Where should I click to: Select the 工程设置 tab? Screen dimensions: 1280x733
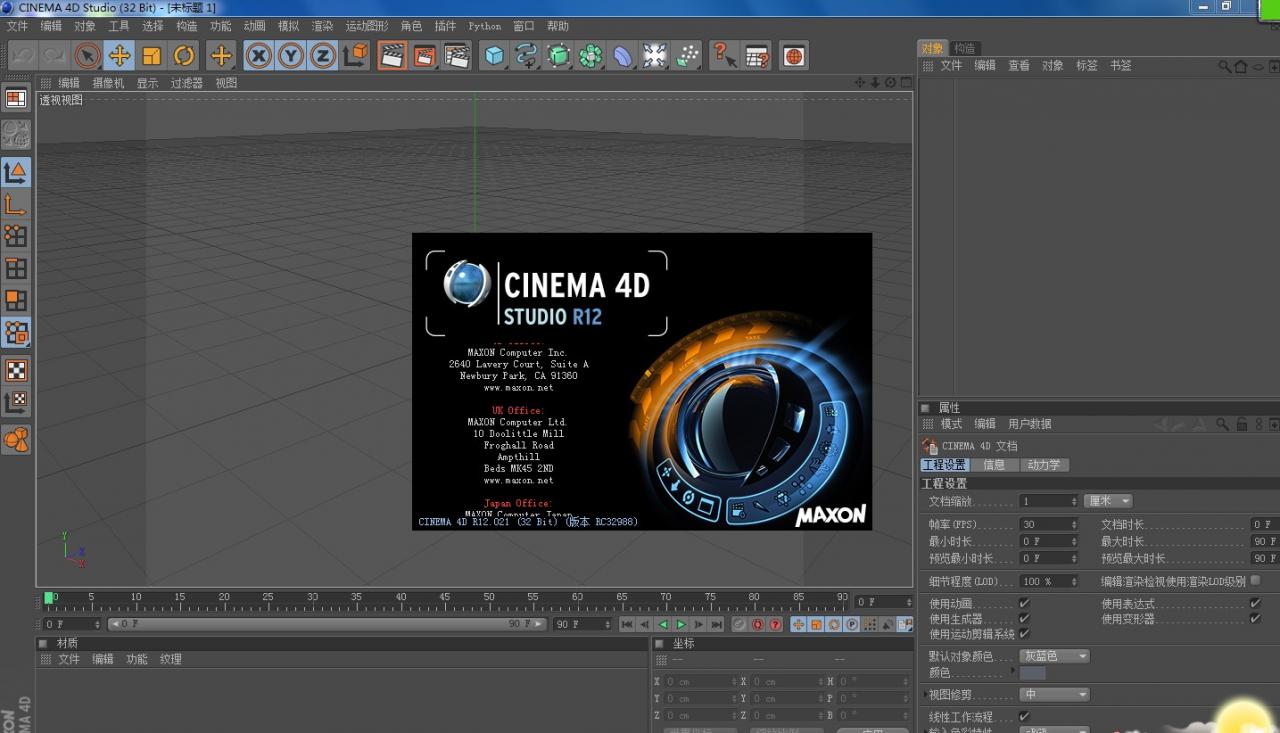click(944, 465)
